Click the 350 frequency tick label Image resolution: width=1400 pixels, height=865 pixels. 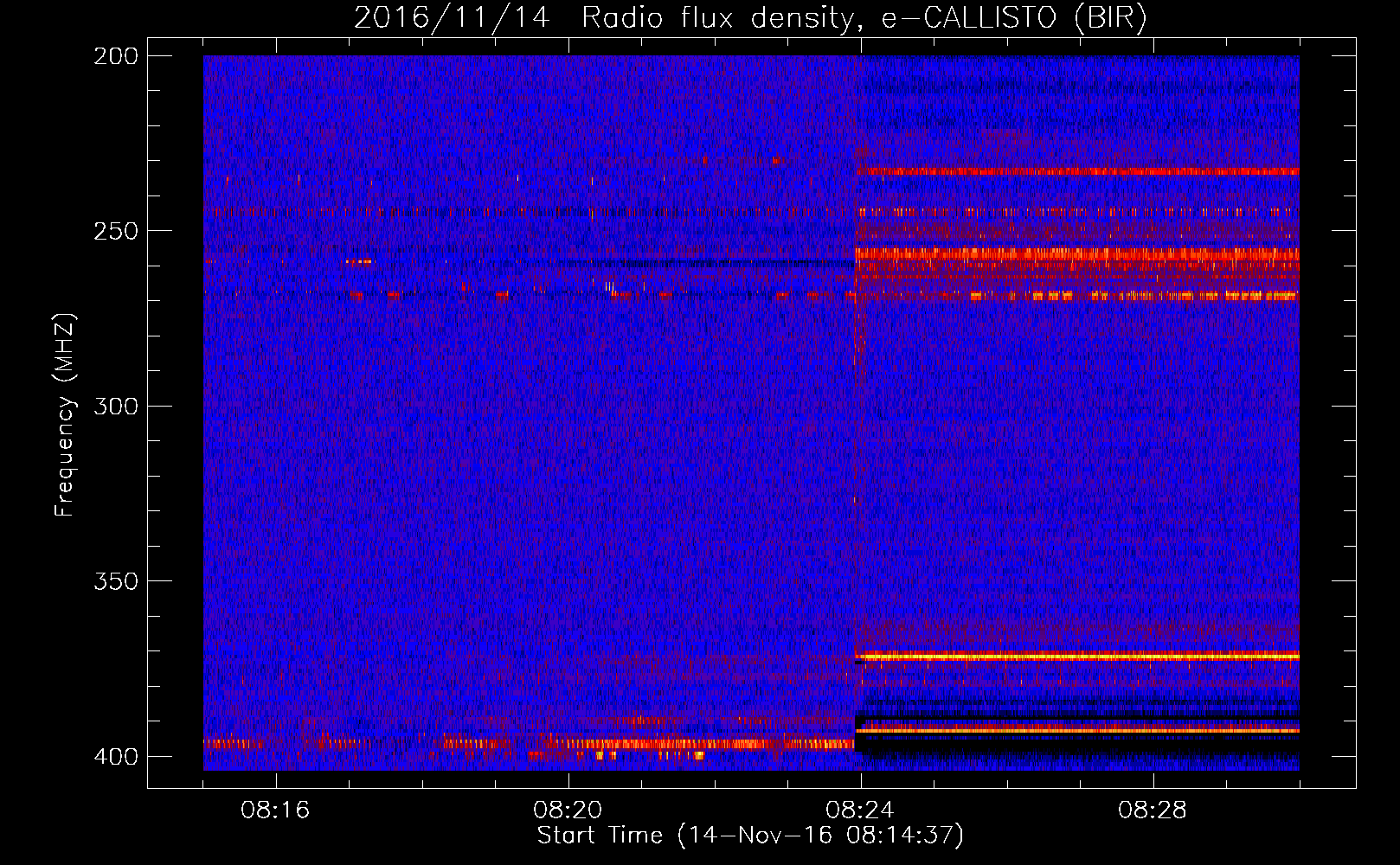[x=115, y=580]
